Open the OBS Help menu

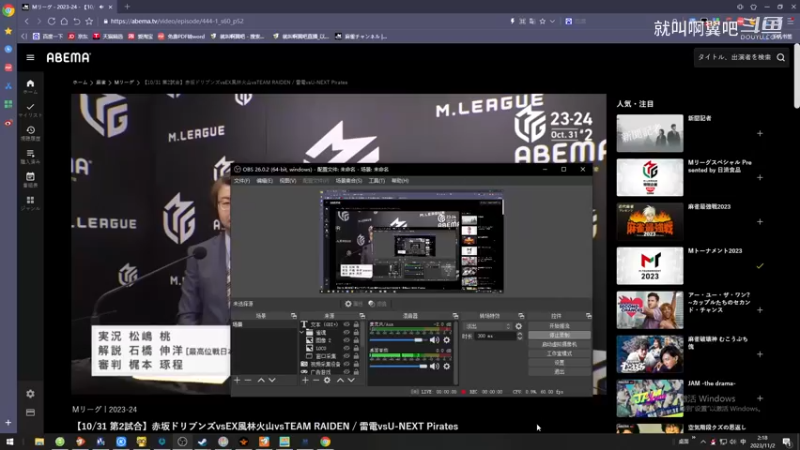(400, 181)
